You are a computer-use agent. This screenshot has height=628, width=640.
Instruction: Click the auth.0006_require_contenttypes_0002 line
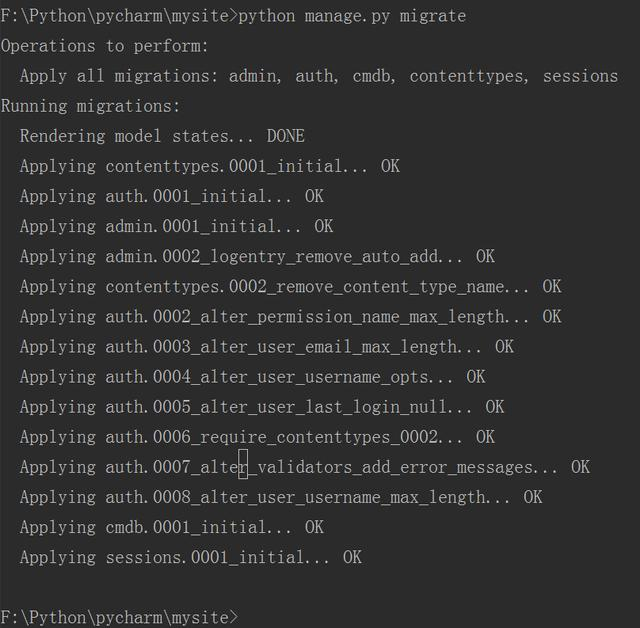[x=257, y=437]
